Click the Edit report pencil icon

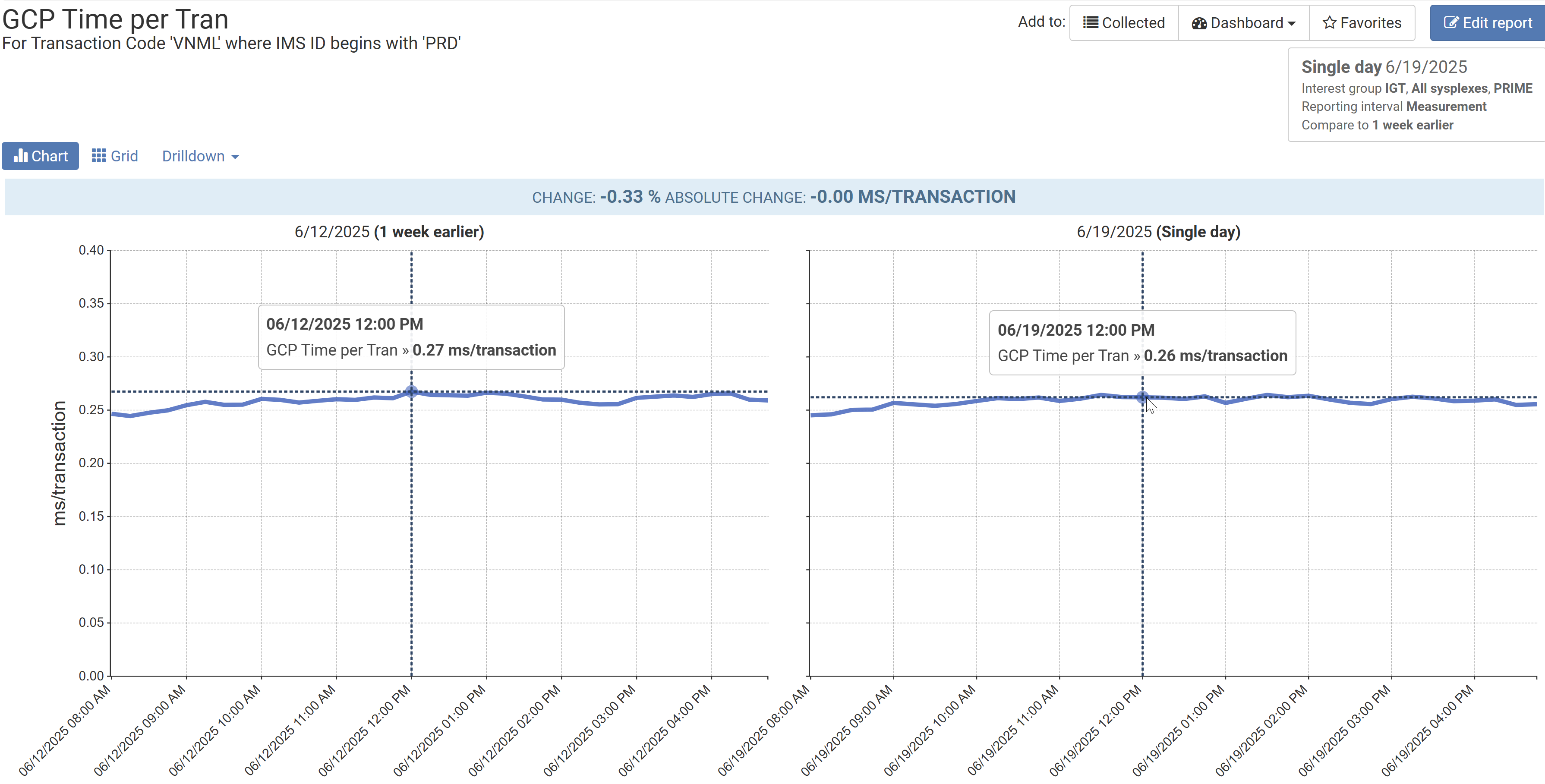point(1453,22)
